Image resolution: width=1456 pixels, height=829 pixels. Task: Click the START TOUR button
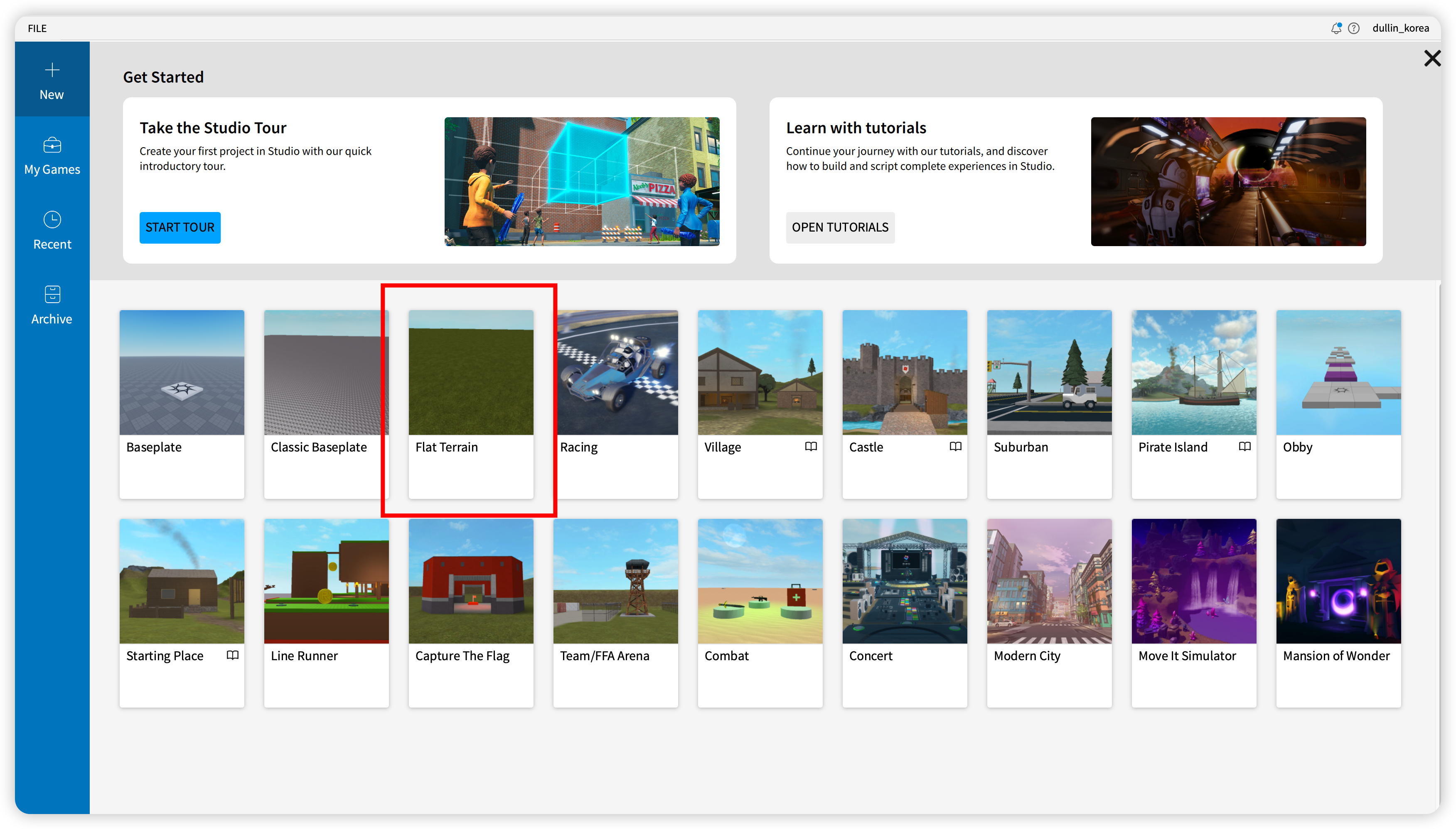(x=180, y=227)
